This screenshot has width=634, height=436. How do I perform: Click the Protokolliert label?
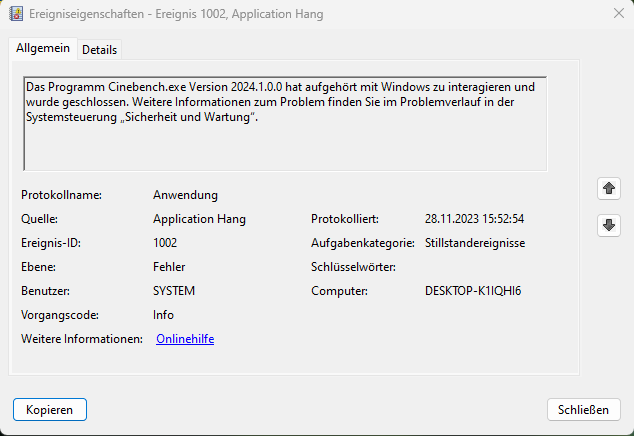(x=345, y=219)
